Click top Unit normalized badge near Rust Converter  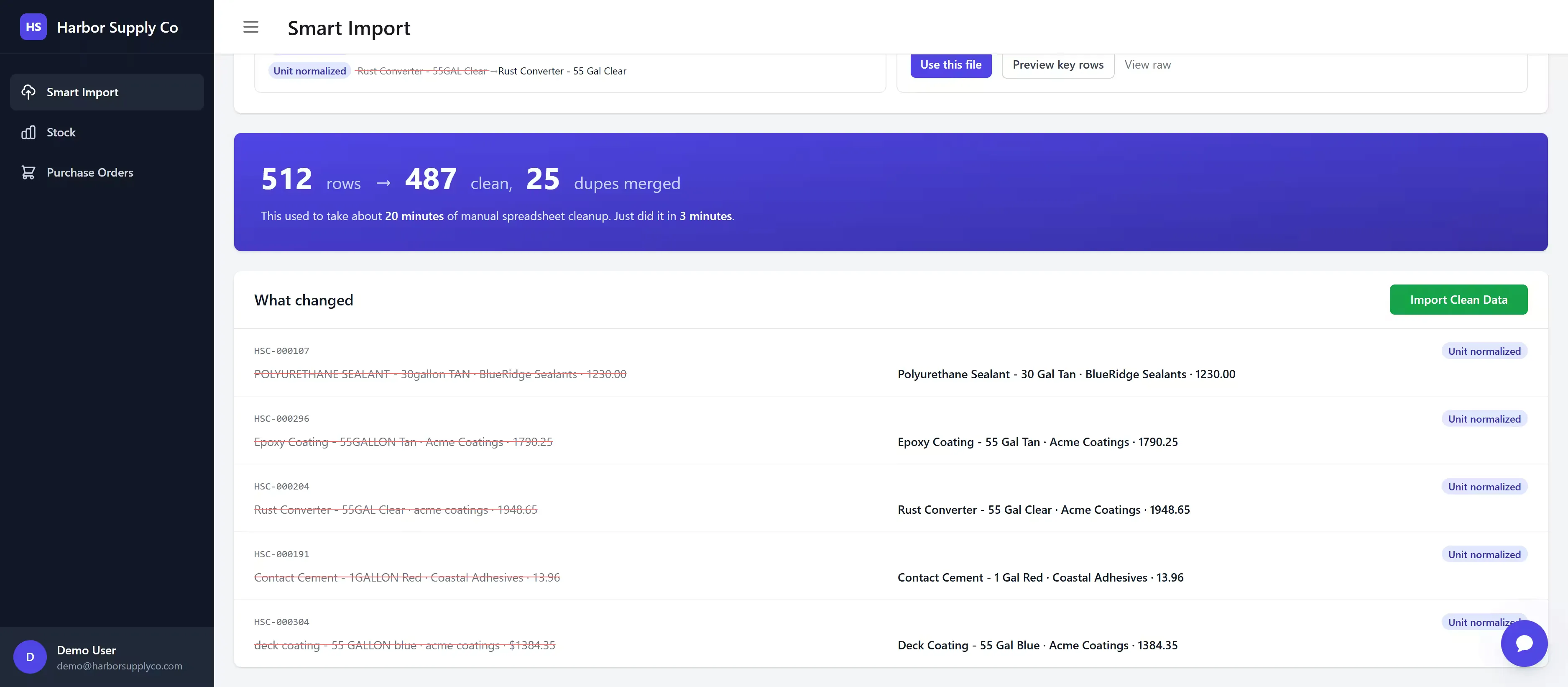309,71
